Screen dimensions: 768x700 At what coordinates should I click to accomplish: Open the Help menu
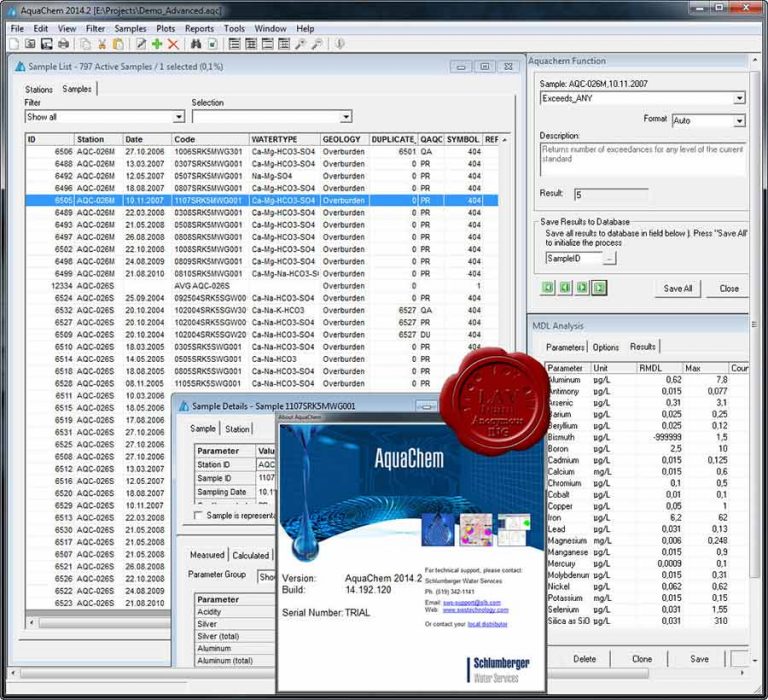tap(305, 28)
